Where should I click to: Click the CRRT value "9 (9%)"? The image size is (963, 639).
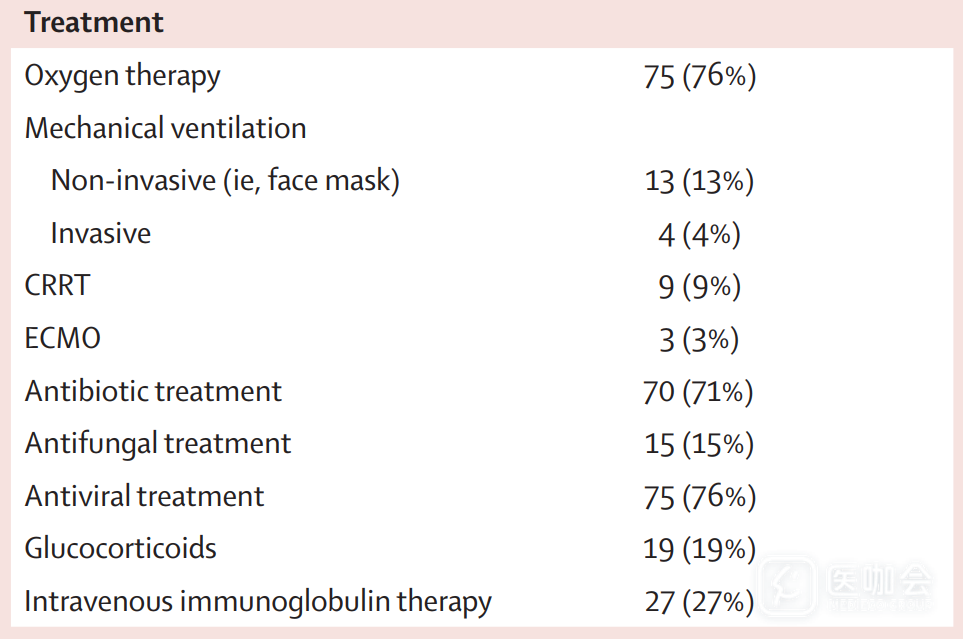[699, 287]
